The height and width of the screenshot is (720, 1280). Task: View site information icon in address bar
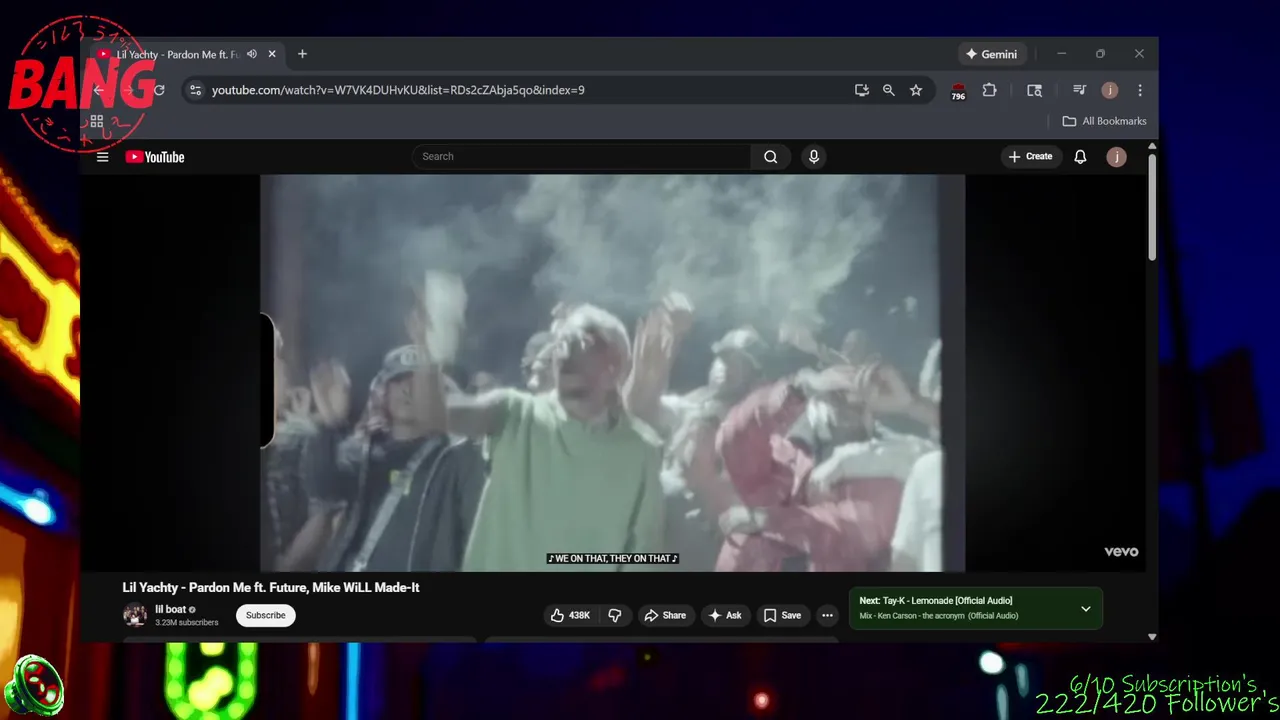195,90
